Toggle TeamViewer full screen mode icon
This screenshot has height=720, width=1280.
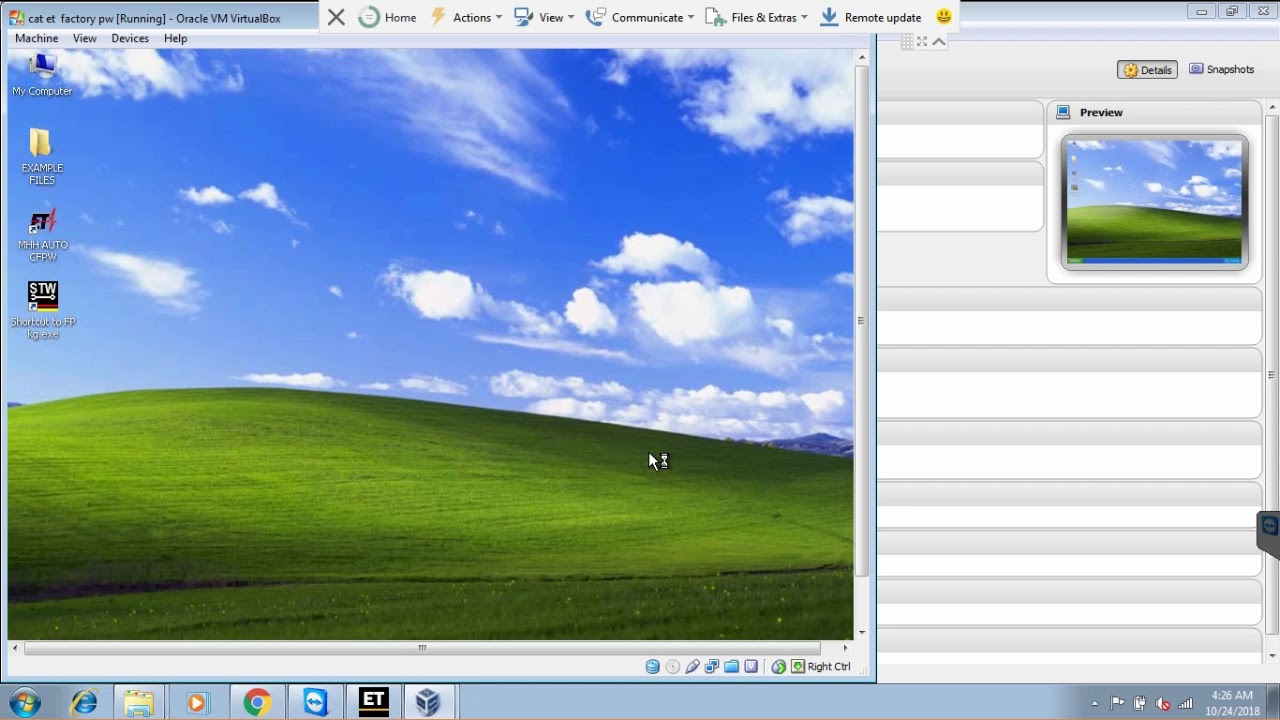click(x=922, y=41)
